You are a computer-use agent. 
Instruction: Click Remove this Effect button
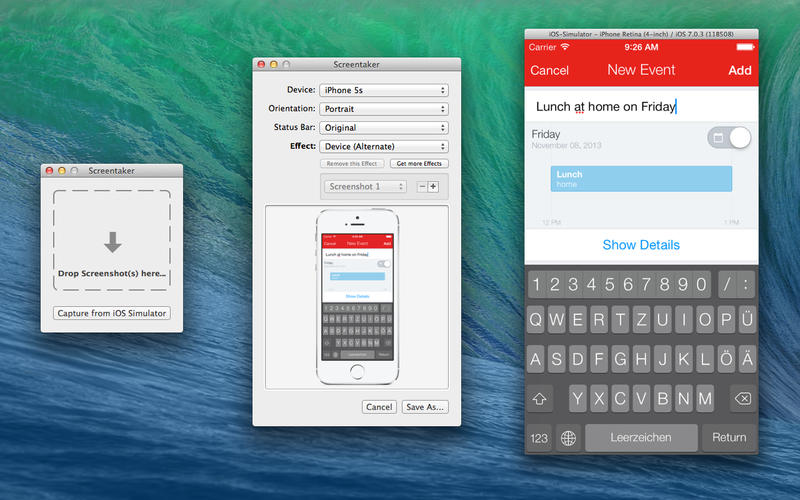coord(352,164)
